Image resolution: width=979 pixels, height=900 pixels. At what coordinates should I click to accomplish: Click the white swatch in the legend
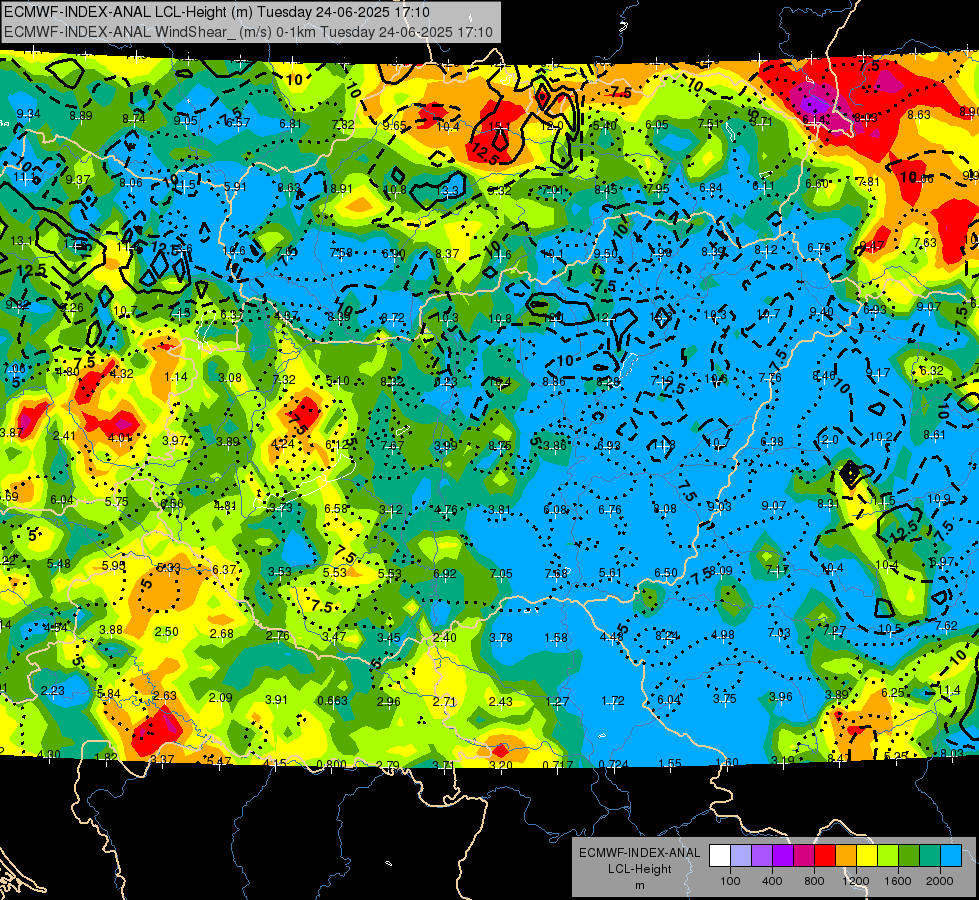(720, 856)
